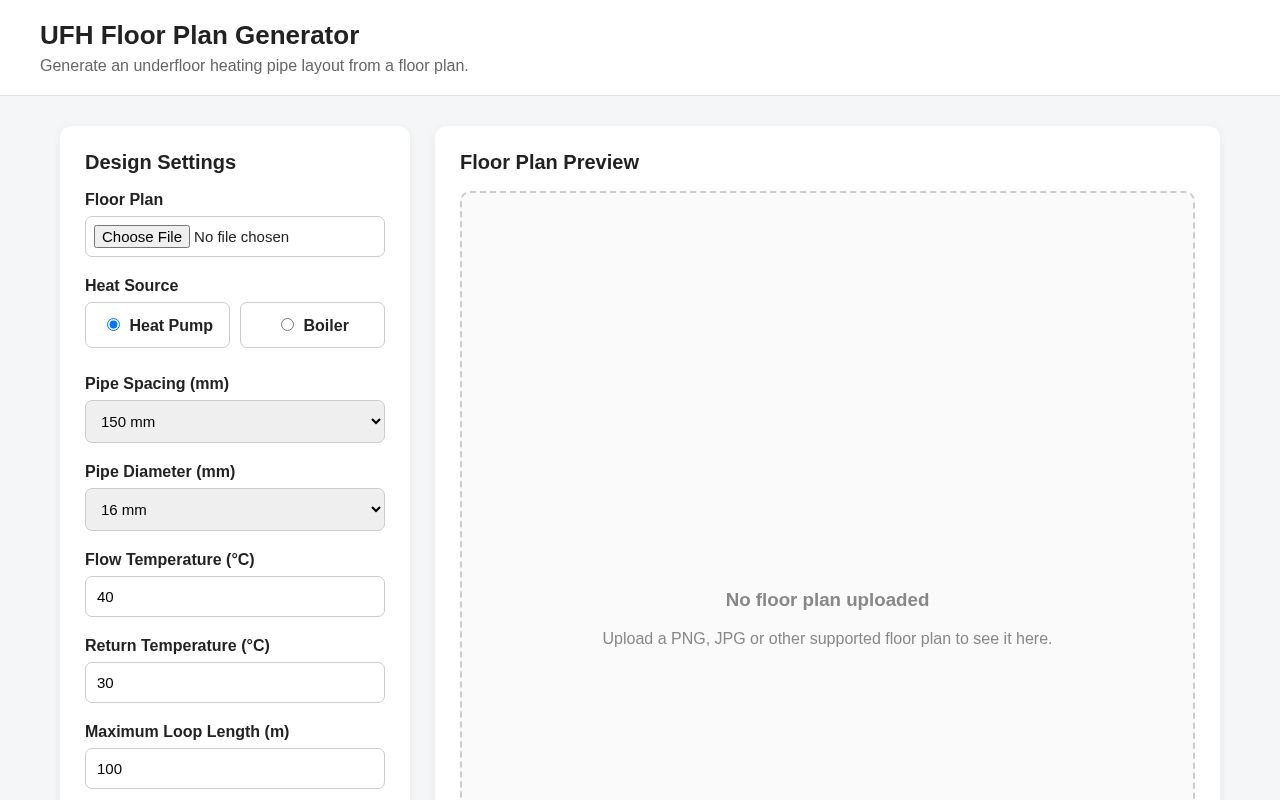Click the UFH Floor Plan Generator title
The width and height of the screenshot is (1280, 800).
199,35
